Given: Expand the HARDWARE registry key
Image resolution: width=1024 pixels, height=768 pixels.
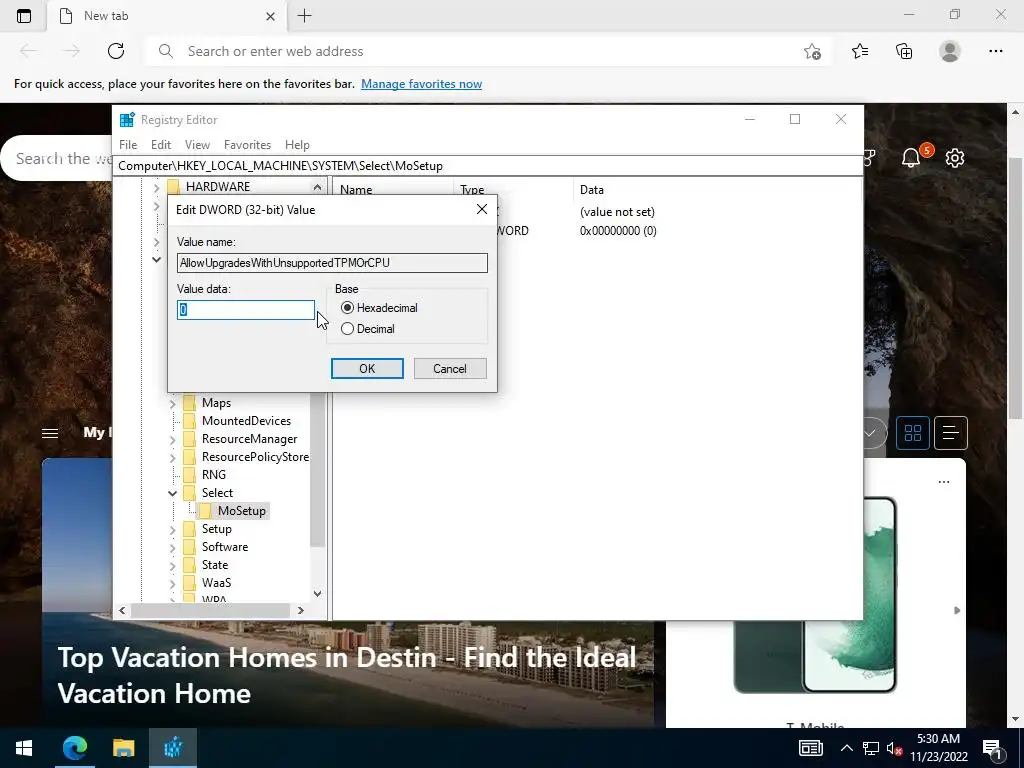Looking at the screenshot, I should coord(156,187).
